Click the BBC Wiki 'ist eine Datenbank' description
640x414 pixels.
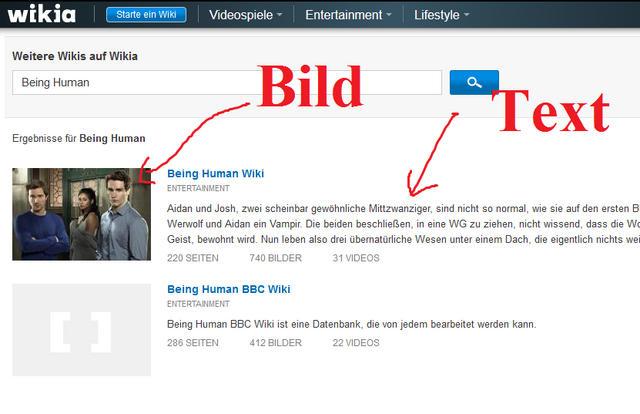click(351, 324)
